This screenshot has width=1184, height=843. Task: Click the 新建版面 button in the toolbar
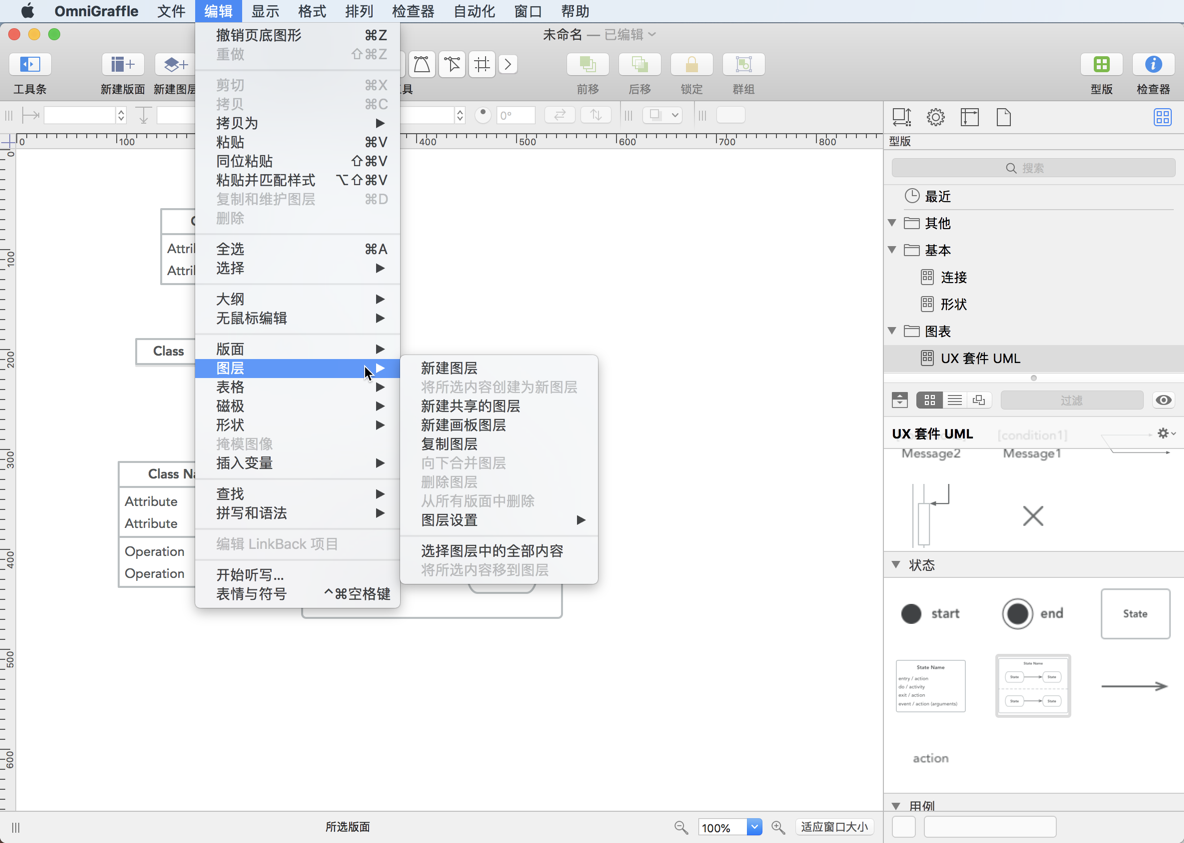[x=121, y=63]
